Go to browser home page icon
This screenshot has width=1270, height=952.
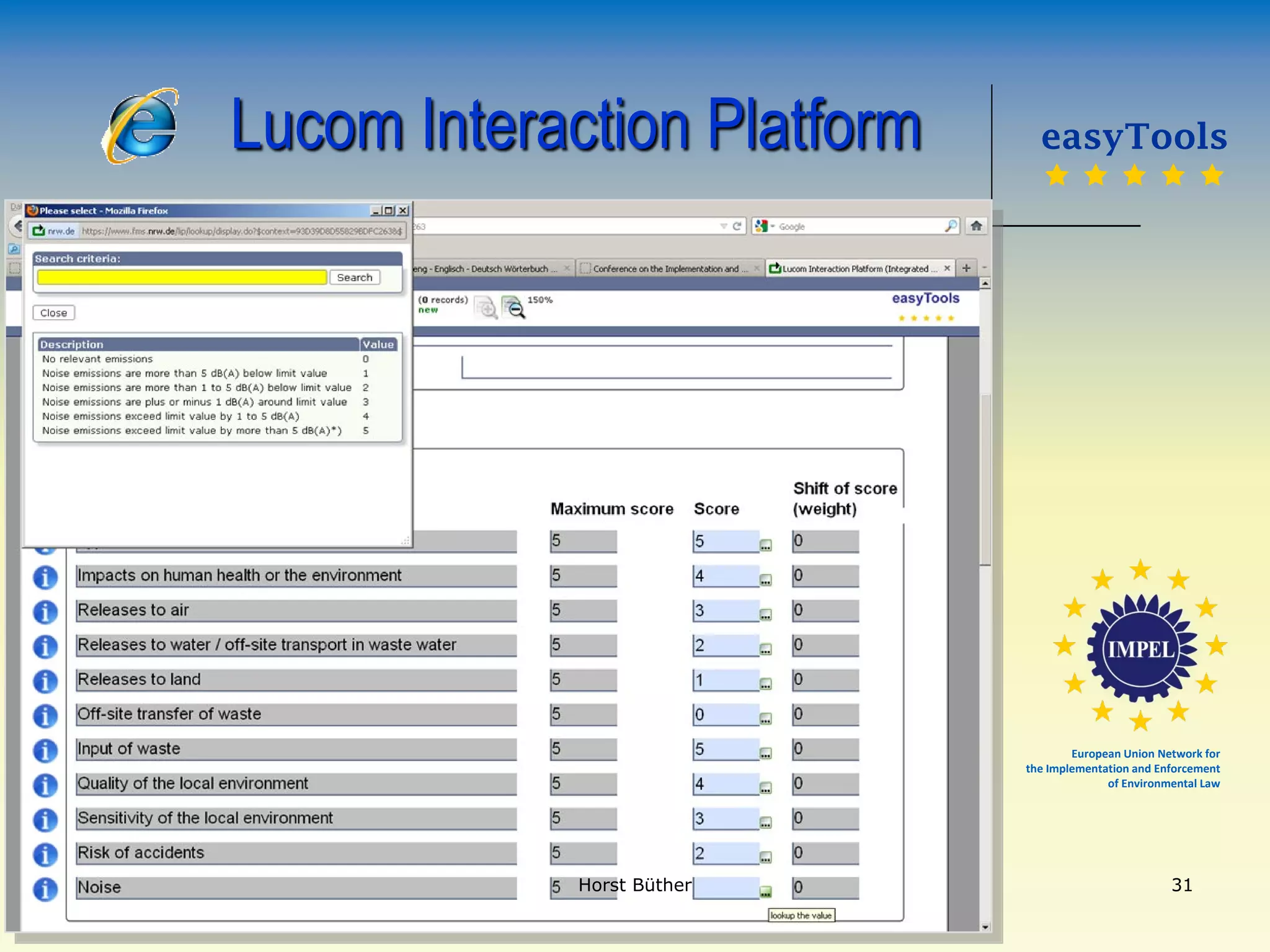coord(976,226)
